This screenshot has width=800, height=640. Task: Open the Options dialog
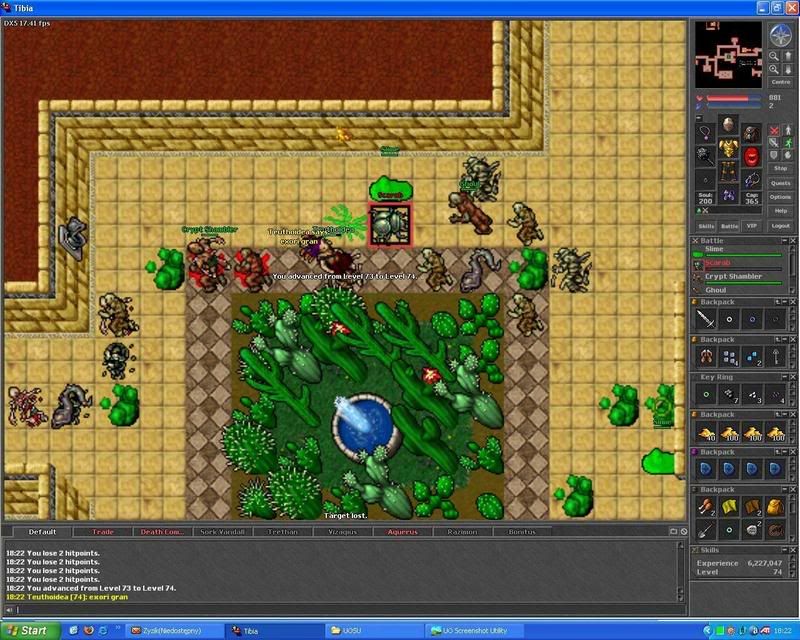[x=781, y=196]
